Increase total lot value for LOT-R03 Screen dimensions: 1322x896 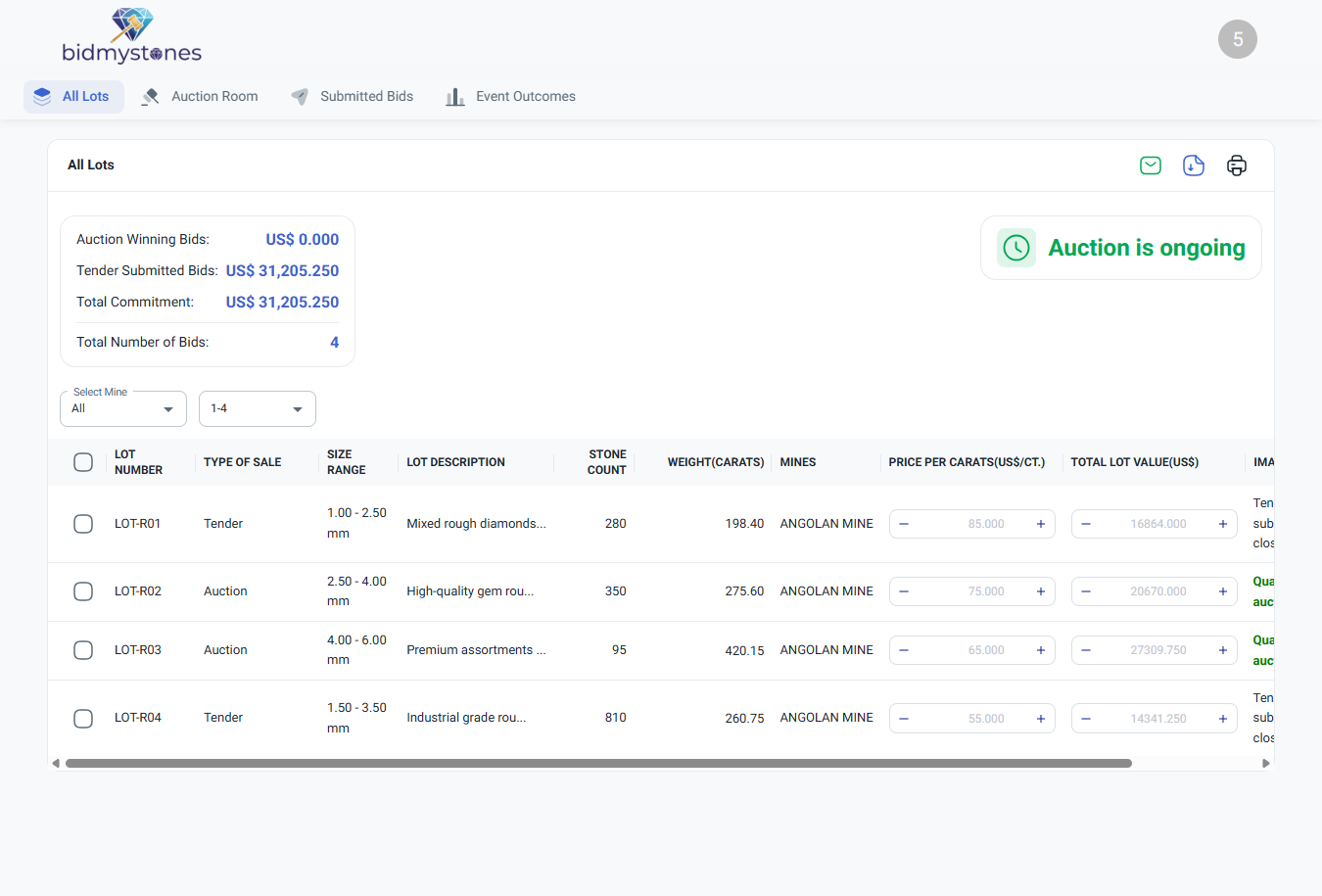(1223, 650)
